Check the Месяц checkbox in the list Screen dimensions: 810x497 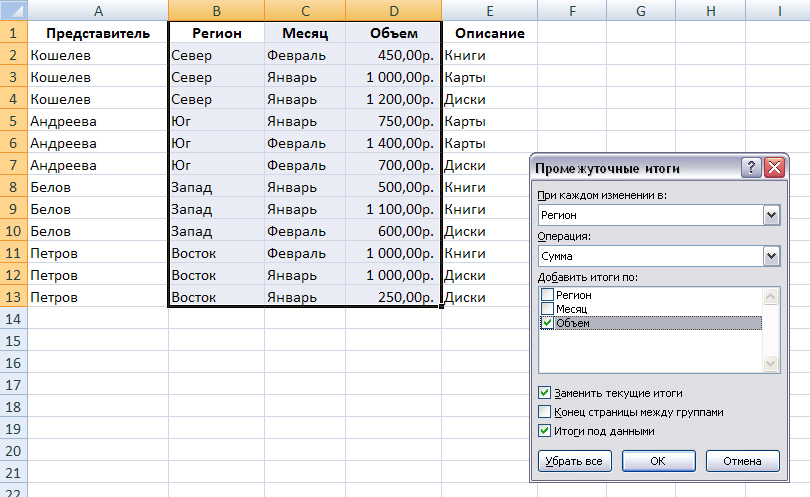[x=547, y=308]
